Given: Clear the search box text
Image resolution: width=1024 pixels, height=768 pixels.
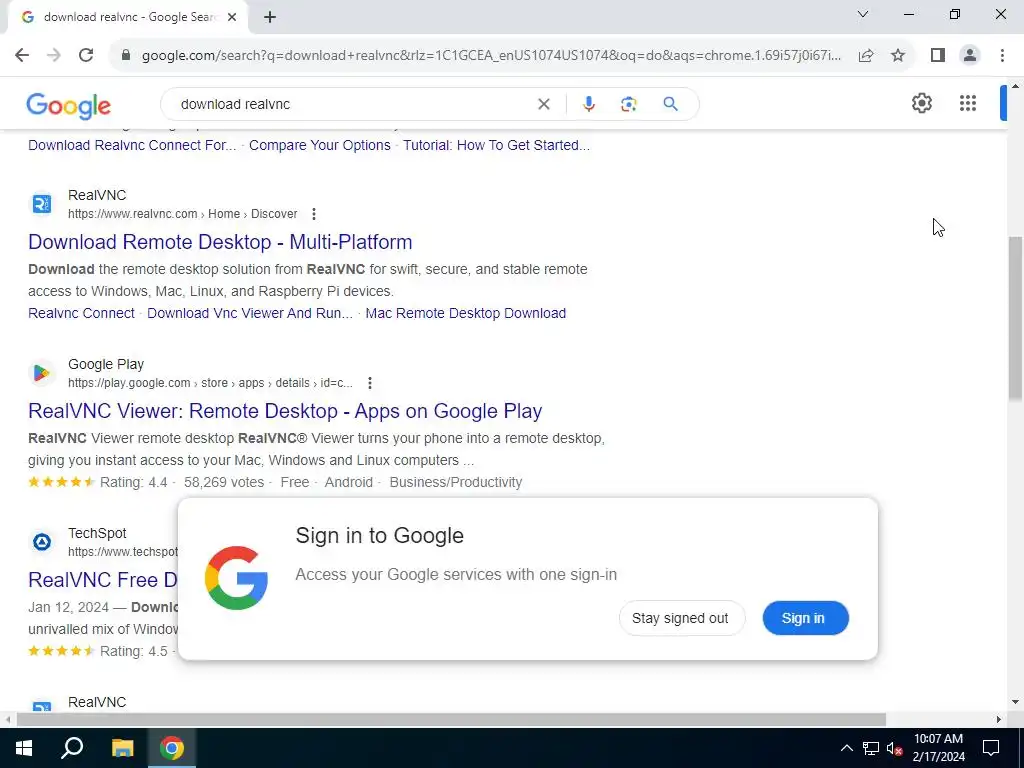Looking at the screenshot, I should point(543,104).
